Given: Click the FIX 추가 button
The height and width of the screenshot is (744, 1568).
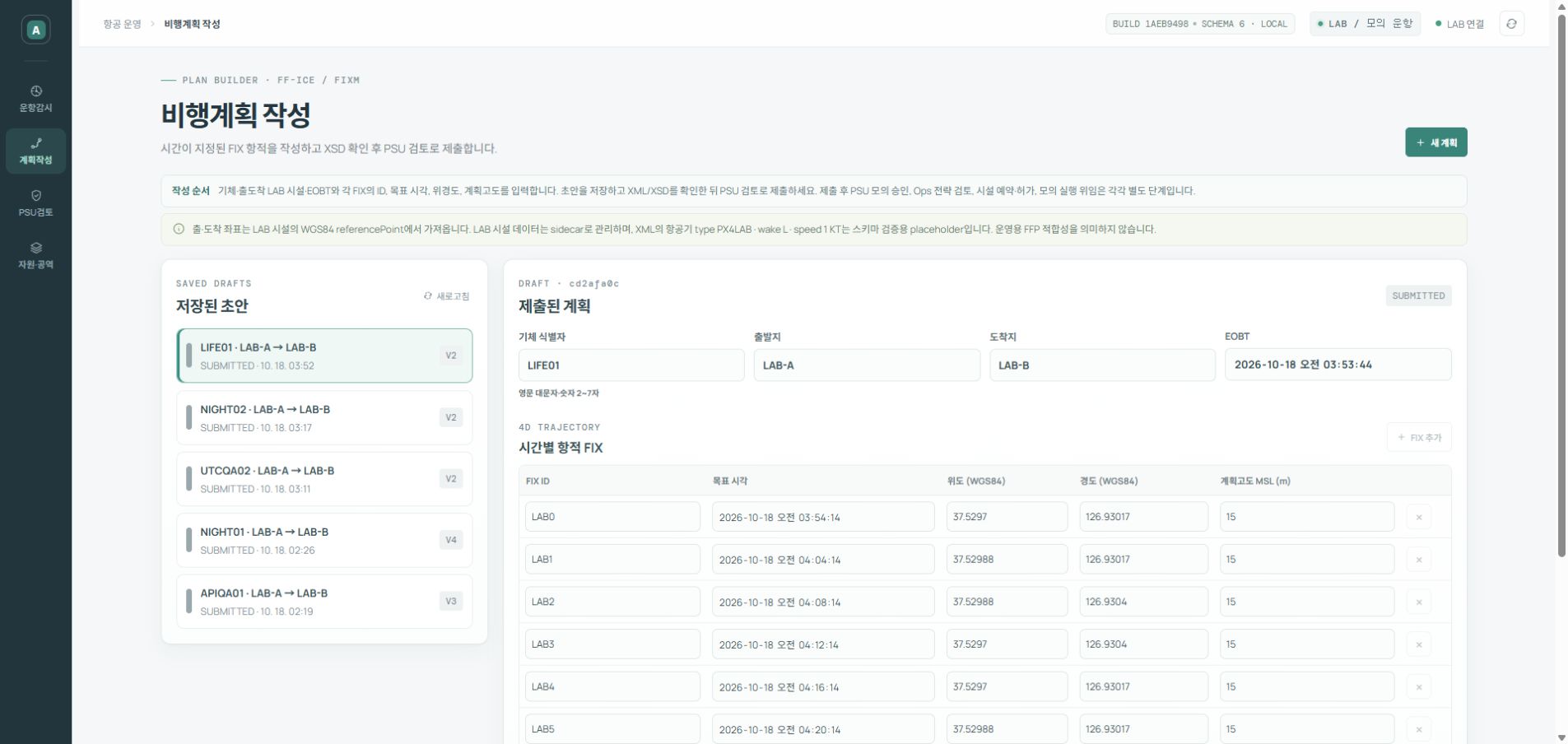Looking at the screenshot, I should pyautogui.click(x=1419, y=437).
